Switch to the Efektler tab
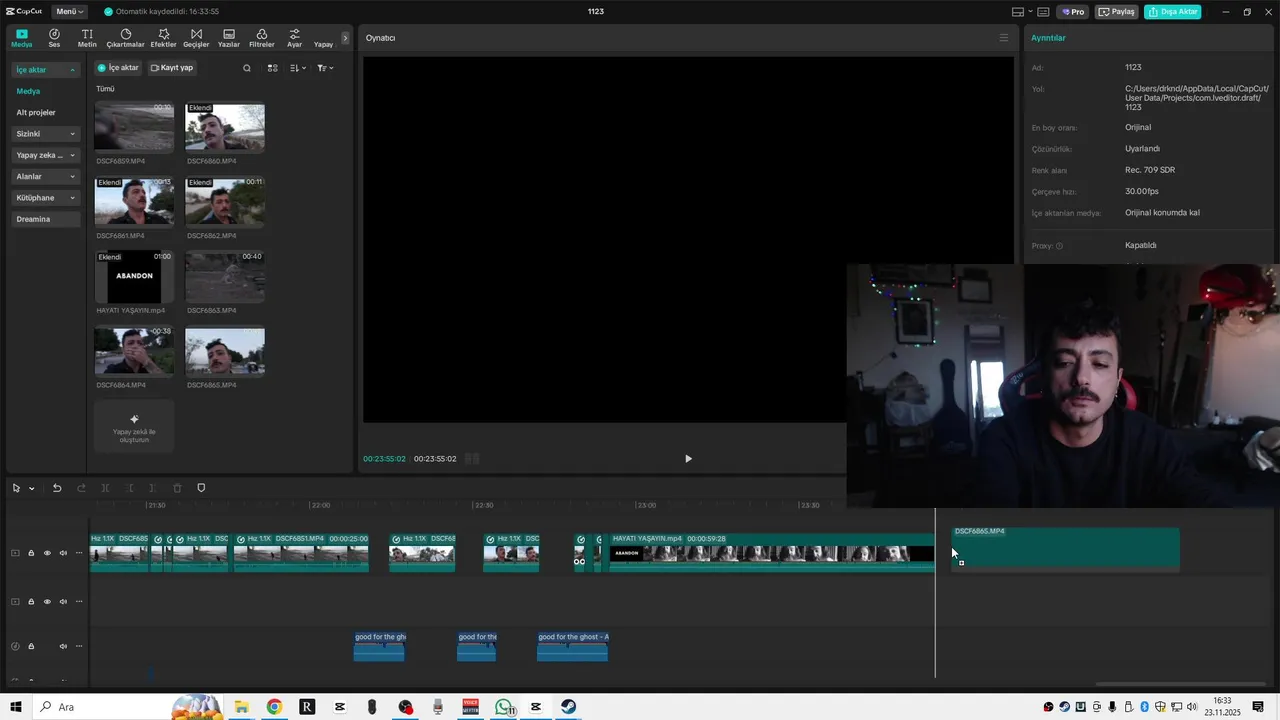Image resolution: width=1280 pixels, height=720 pixels. click(163, 38)
